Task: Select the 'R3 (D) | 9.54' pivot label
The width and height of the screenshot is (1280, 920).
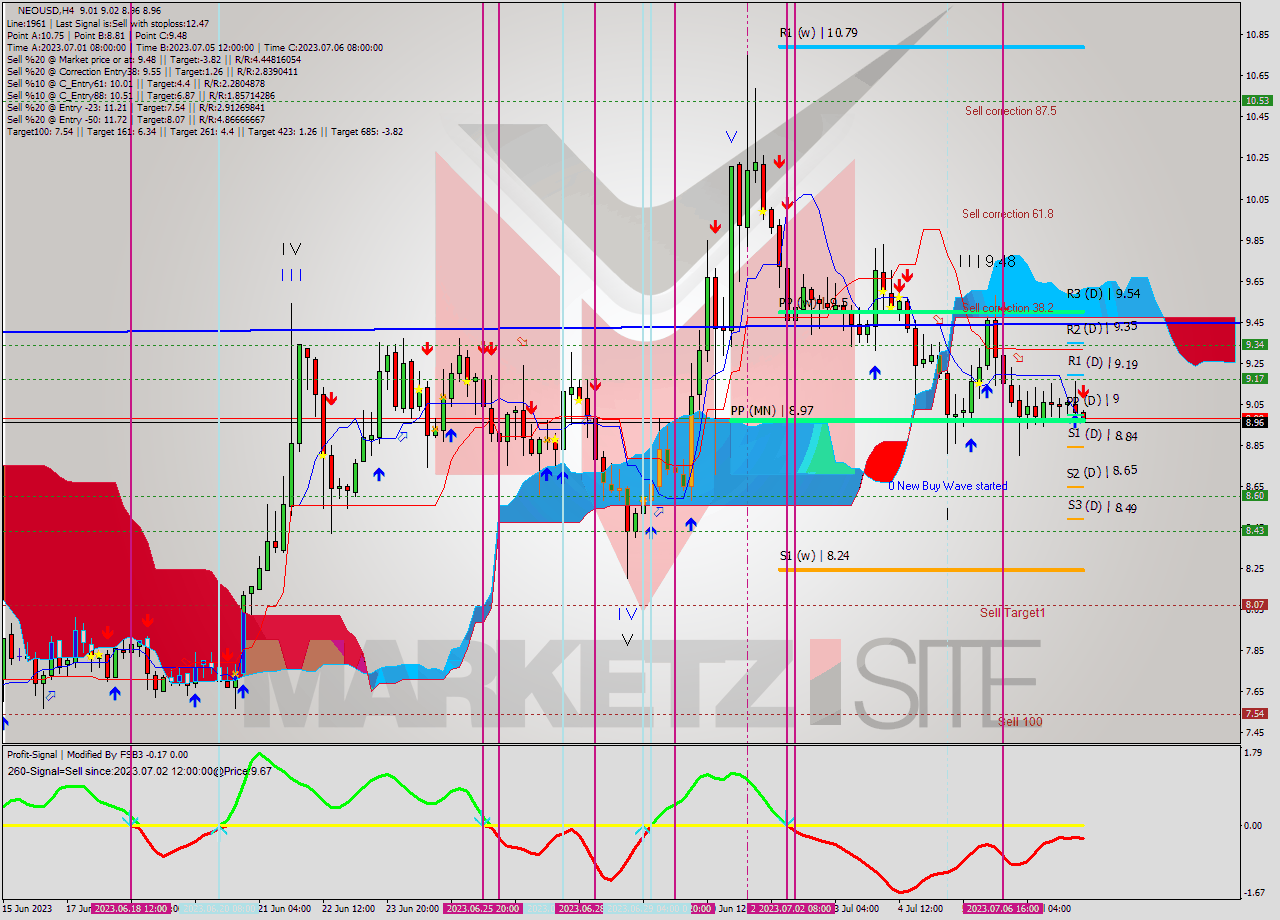Action: 1103,294
